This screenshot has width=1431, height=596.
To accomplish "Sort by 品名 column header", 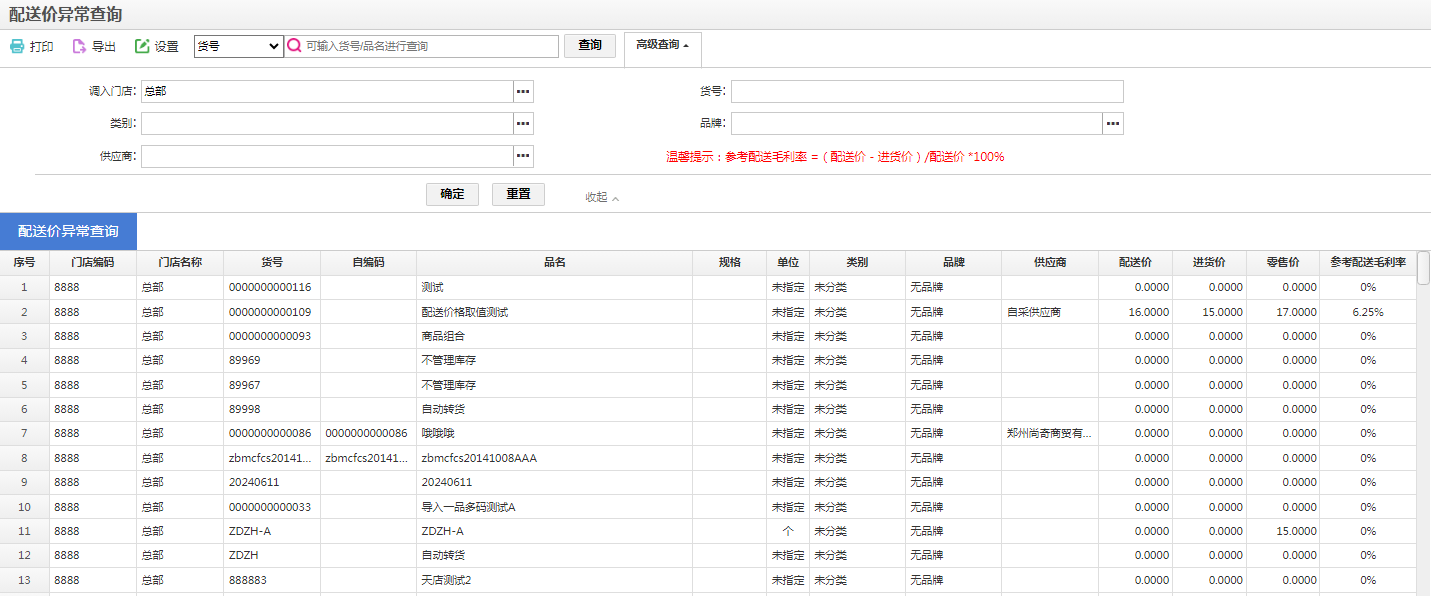I will click(x=555, y=263).
